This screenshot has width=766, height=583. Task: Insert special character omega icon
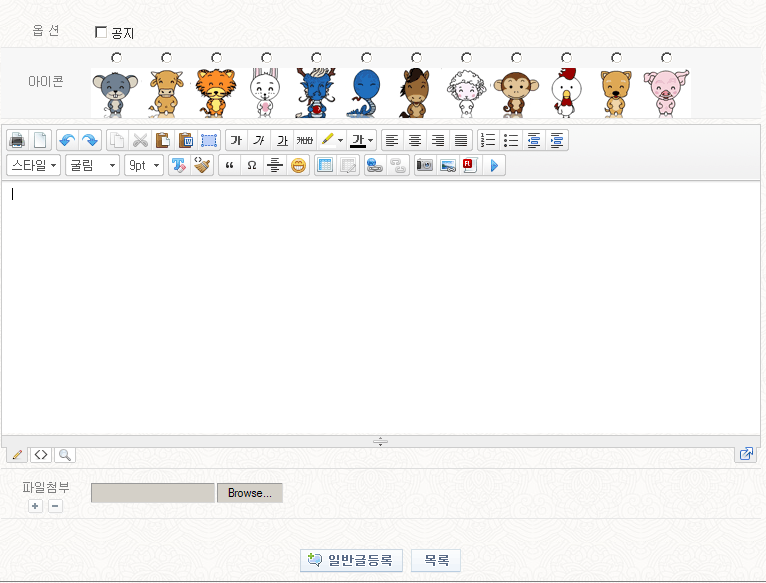click(252, 165)
